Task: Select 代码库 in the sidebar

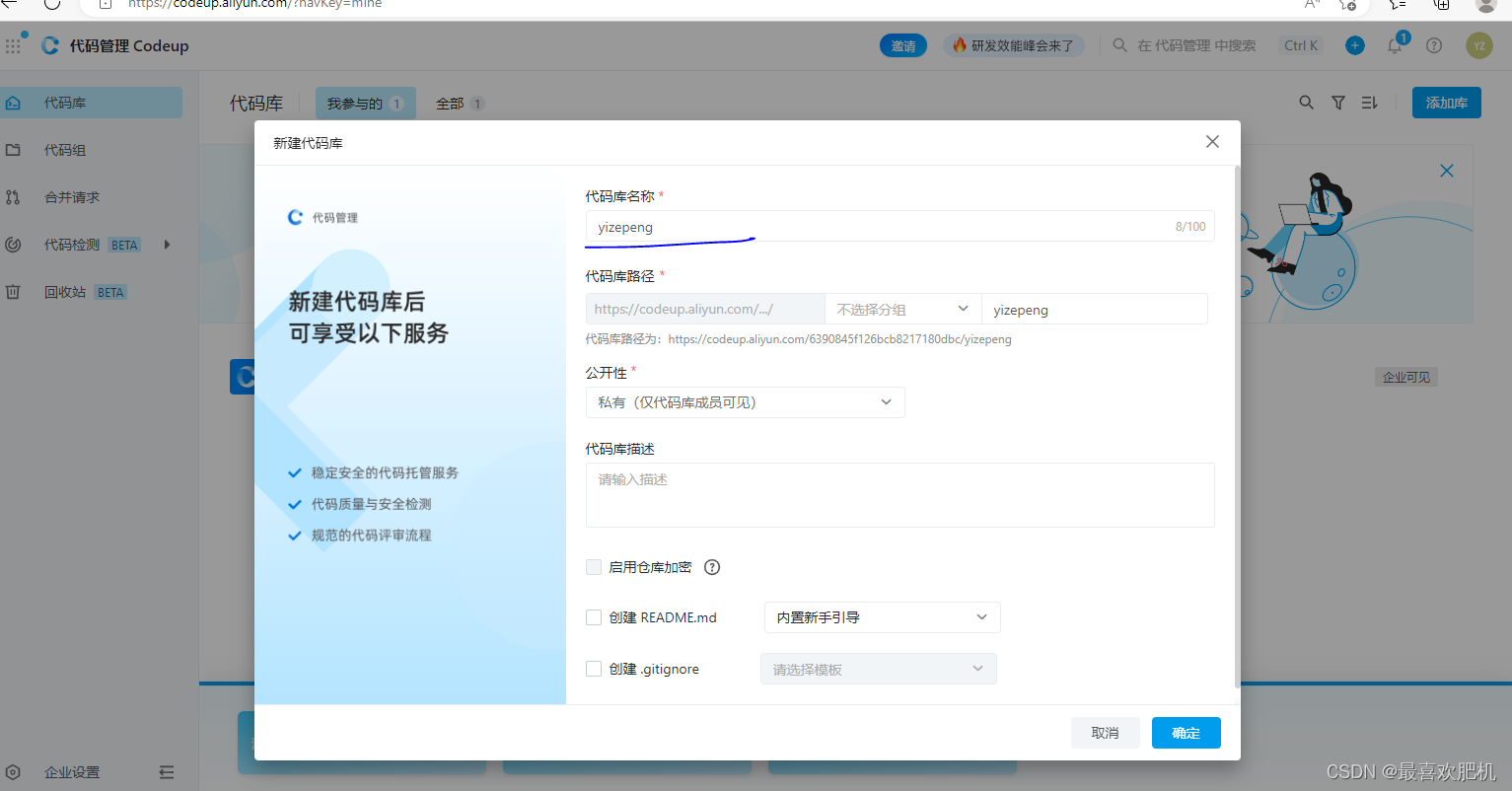Action: coord(92,103)
